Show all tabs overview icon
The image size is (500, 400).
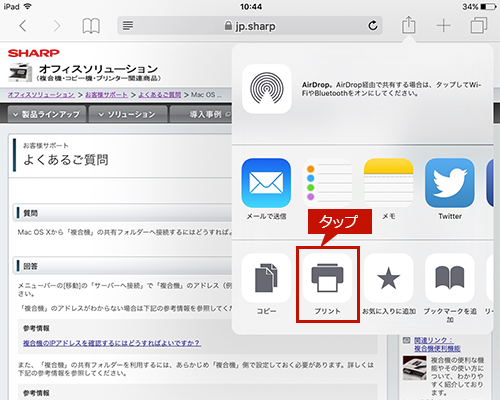pos(479,26)
